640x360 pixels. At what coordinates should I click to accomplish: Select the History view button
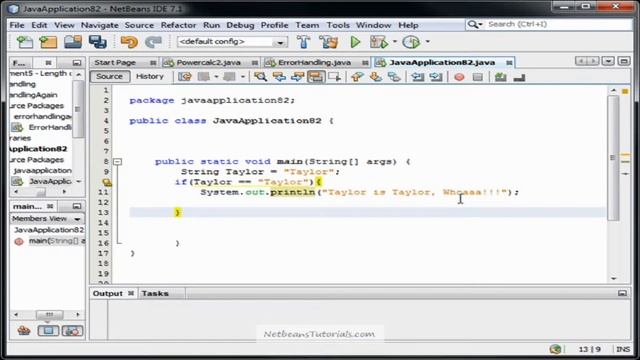[x=149, y=76]
